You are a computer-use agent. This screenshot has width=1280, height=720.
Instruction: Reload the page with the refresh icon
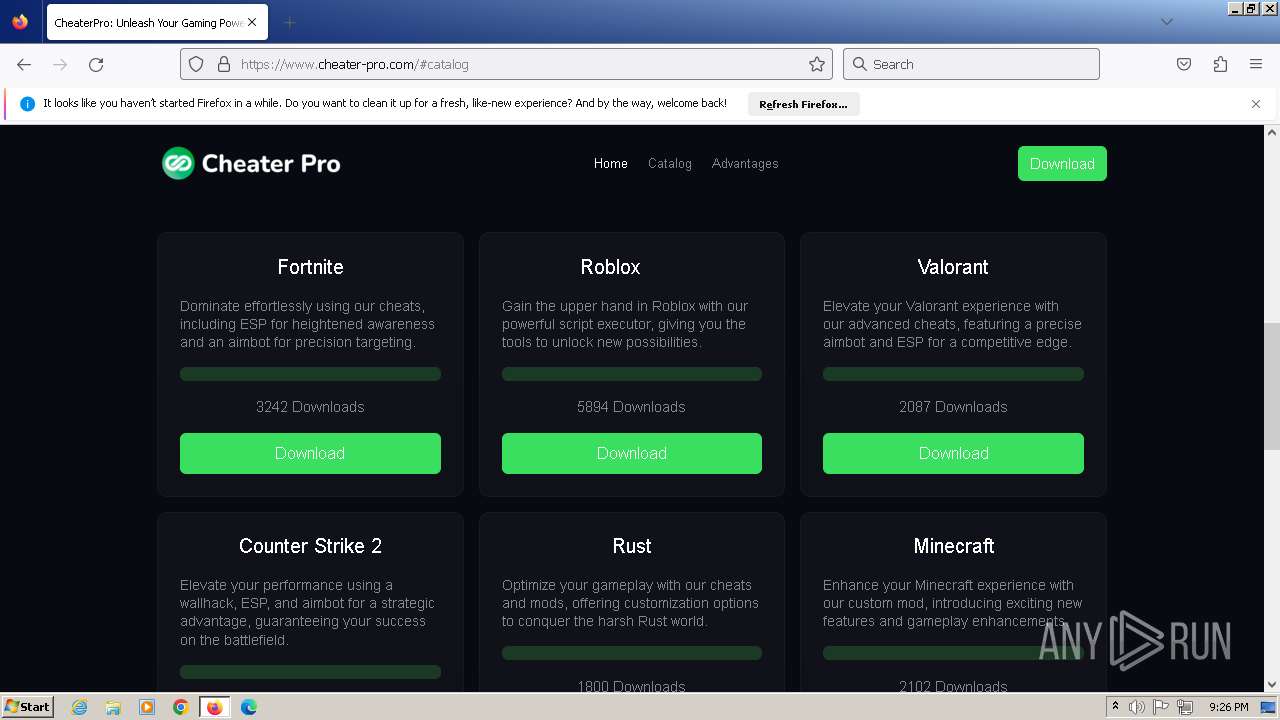pyautogui.click(x=96, y=64)
